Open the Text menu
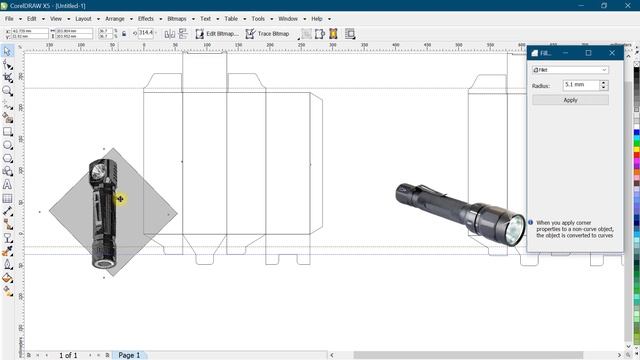Screen dimensions: 640x360 click(205, 19)
